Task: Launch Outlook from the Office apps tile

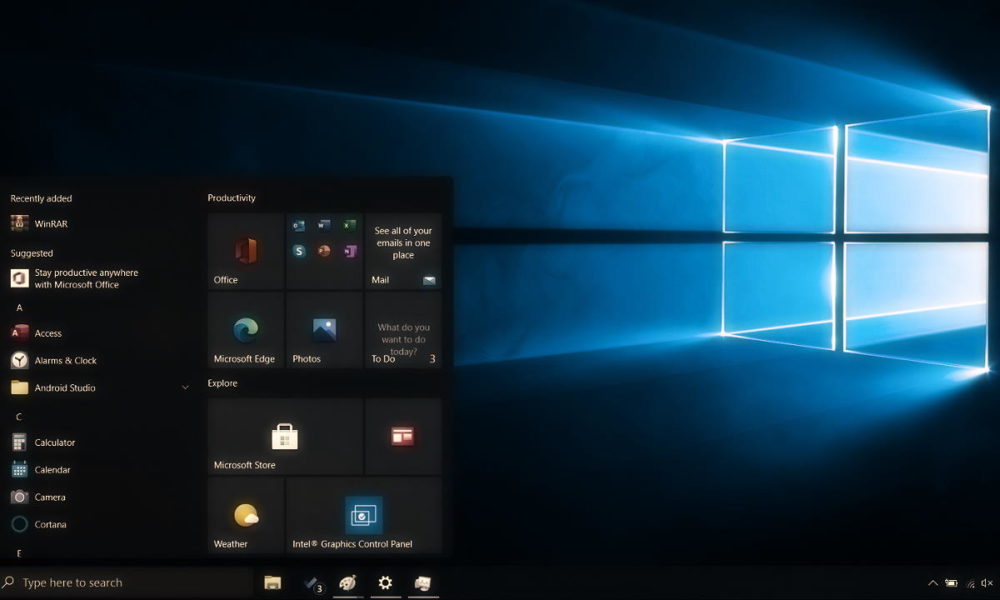Action: click(298, 225)
